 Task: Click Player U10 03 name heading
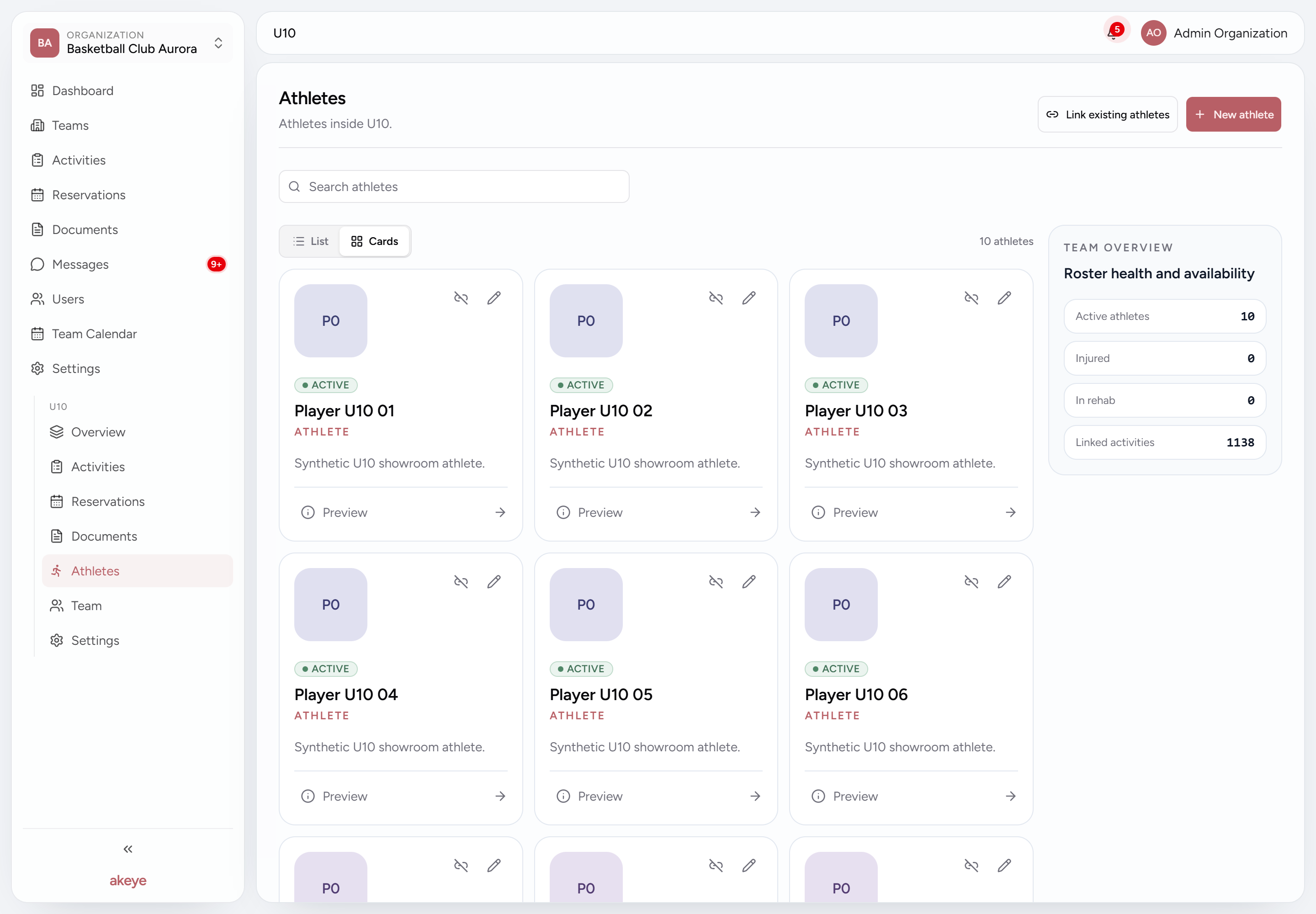[856, 410]
